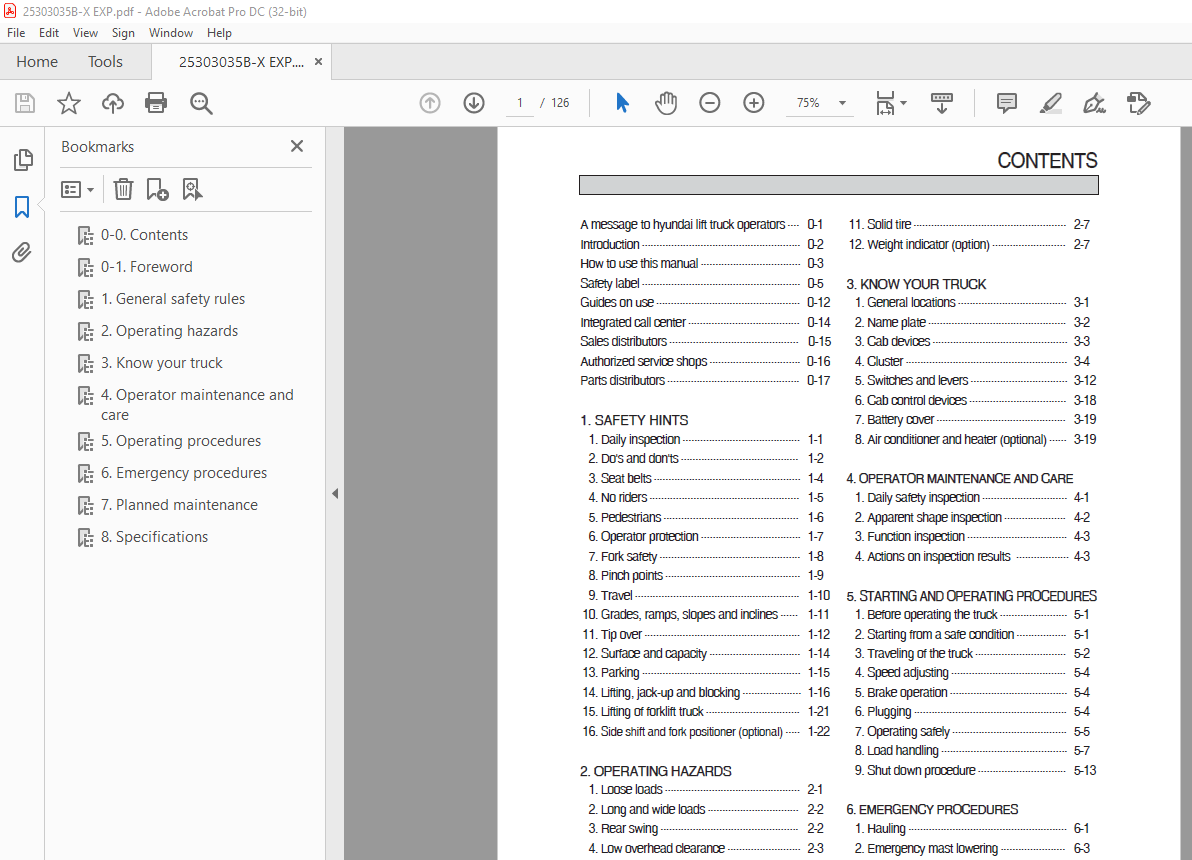
Task: Click the find current bookmark icon
Action: 192,189
